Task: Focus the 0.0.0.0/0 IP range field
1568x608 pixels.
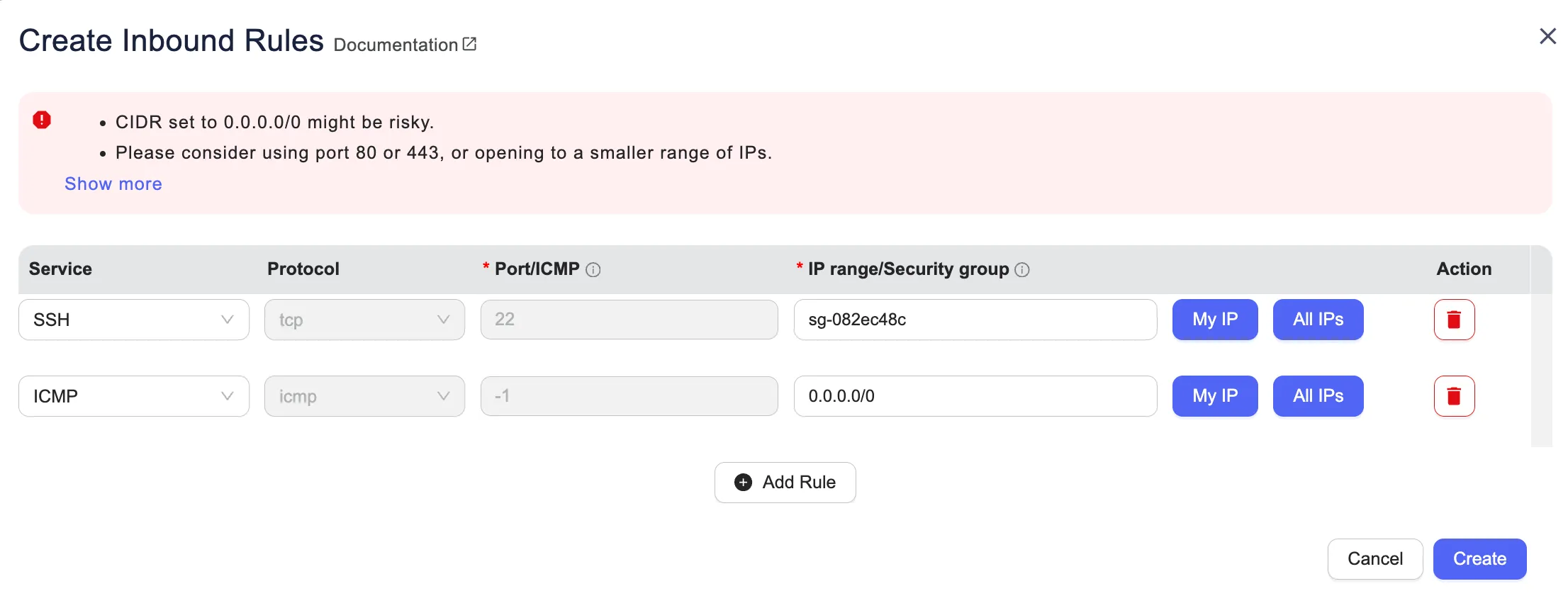Action: tap(975, 396)
